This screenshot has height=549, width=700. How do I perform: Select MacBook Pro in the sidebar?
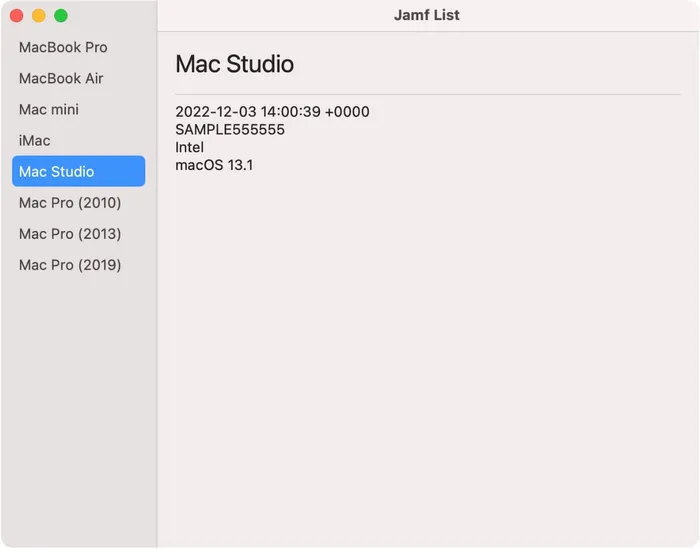coord(63,47)
